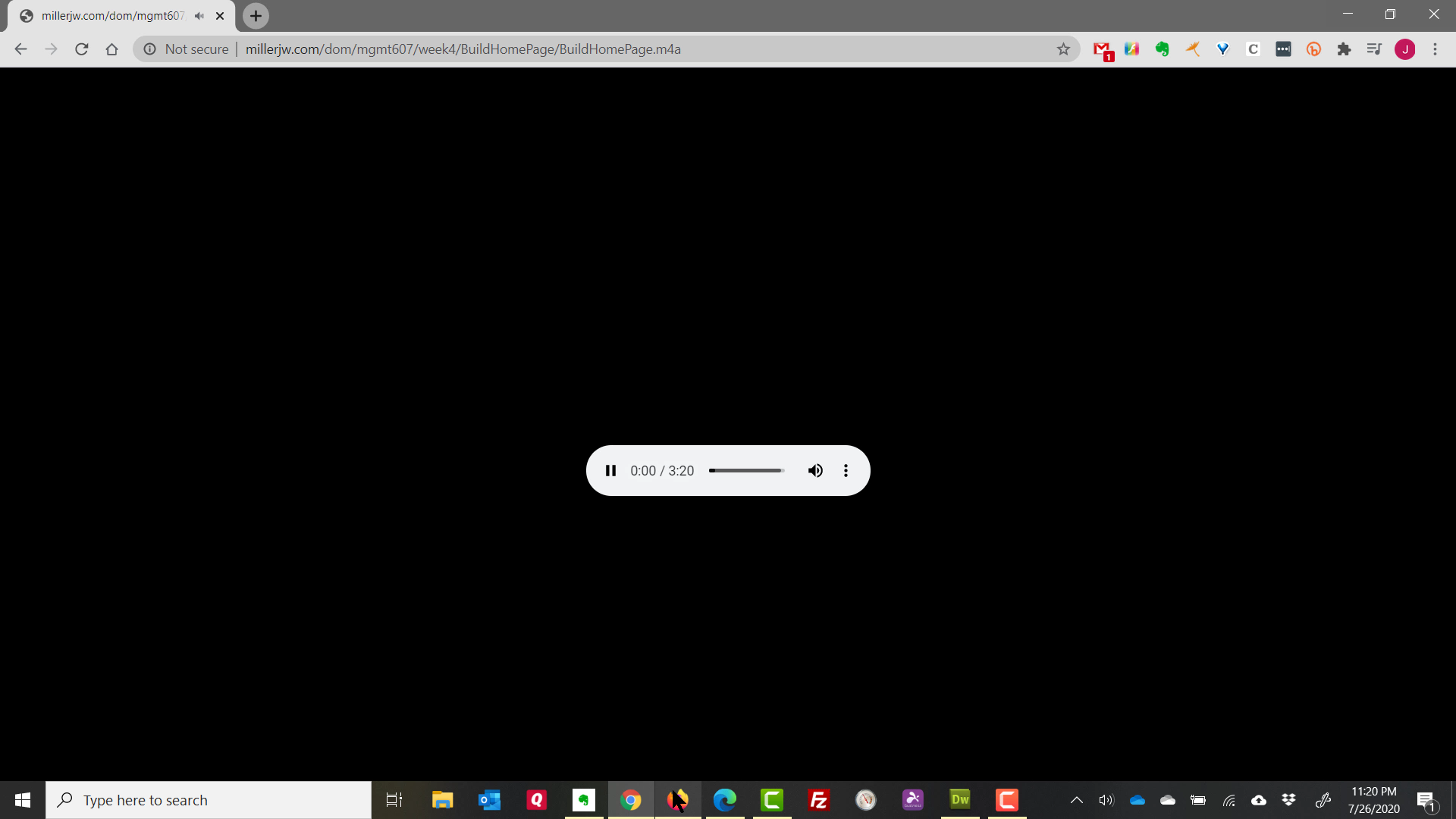This screenshot has height=819, width=1456.
Task: Mute the audio player volume
Action: tap(815, 471)
